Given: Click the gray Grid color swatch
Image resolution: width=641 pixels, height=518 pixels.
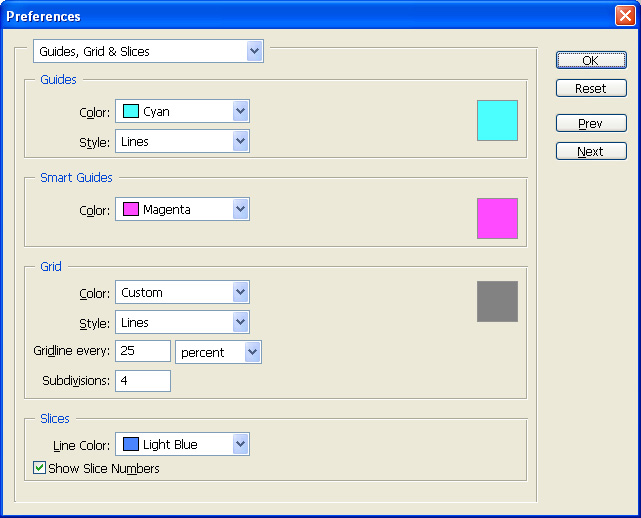Looking at the screenshot, I should pyautogui.click(x=497, y=301).
